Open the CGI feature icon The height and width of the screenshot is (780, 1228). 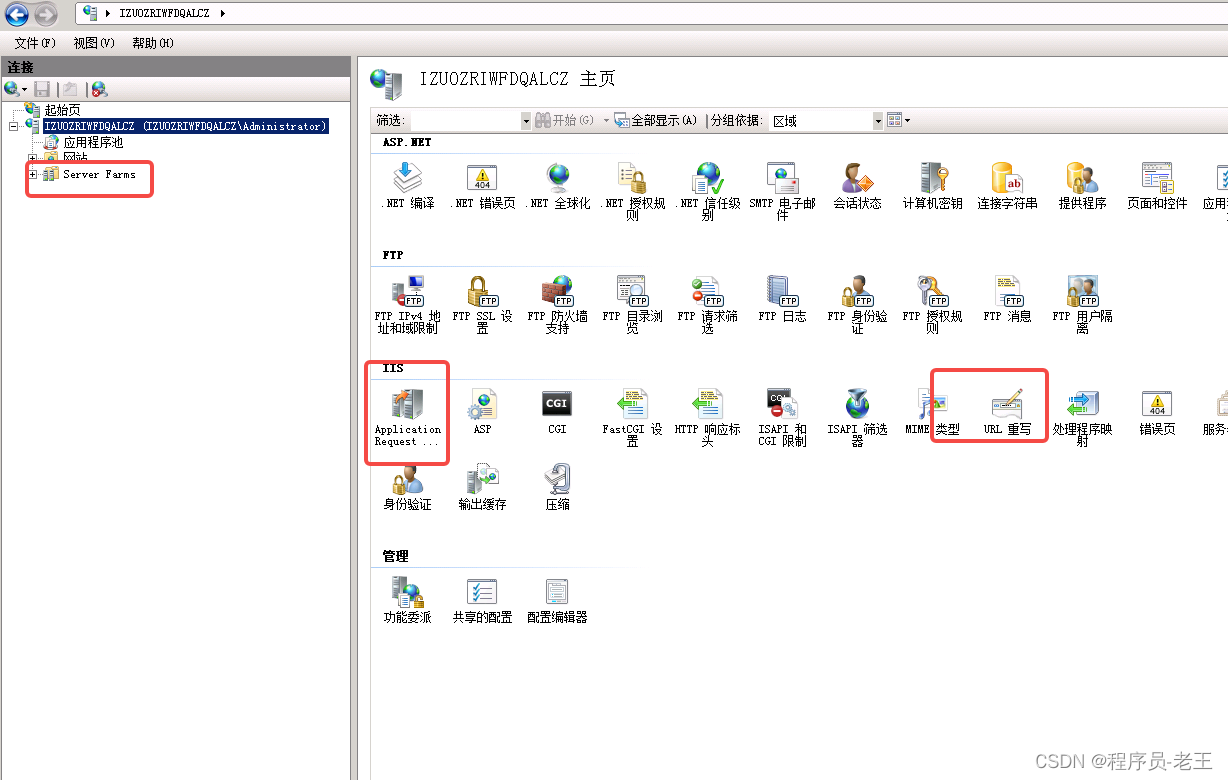557,412
